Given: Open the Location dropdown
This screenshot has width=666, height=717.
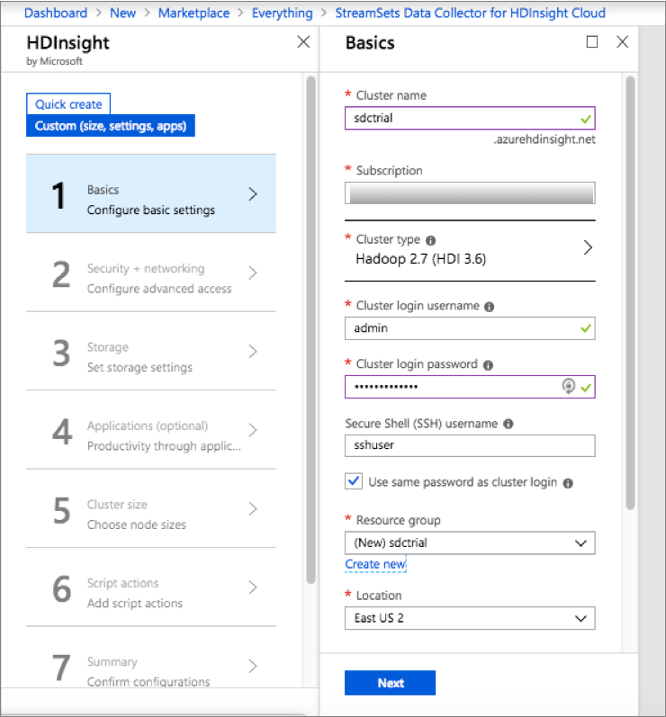Looking at the screenshot, I should (470, 618).
